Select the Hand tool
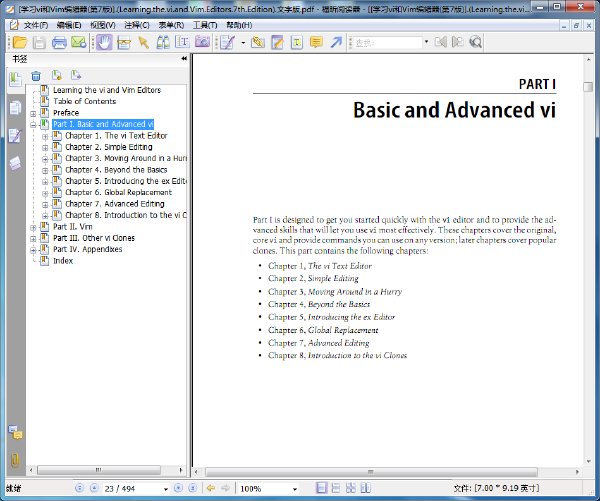The height and width of the screenshot is (501, 600). 104,42
